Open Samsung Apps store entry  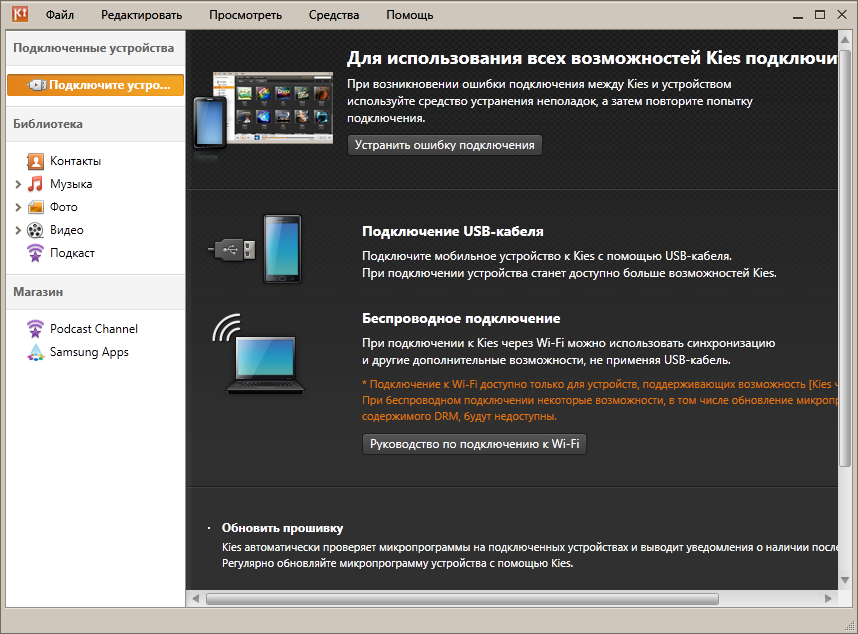click(89, 352)
